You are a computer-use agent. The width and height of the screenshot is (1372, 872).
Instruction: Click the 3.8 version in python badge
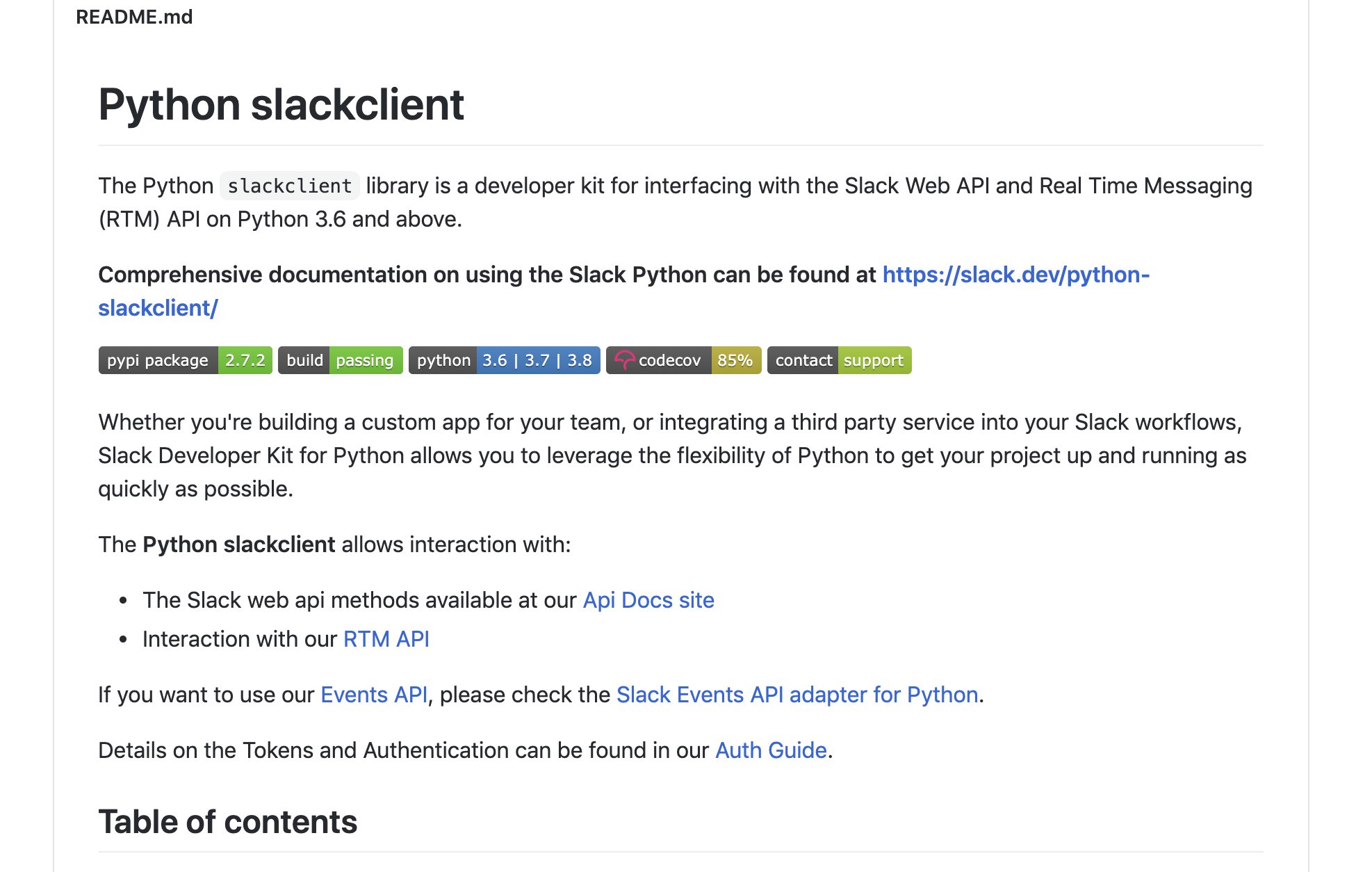pos(579,360)
